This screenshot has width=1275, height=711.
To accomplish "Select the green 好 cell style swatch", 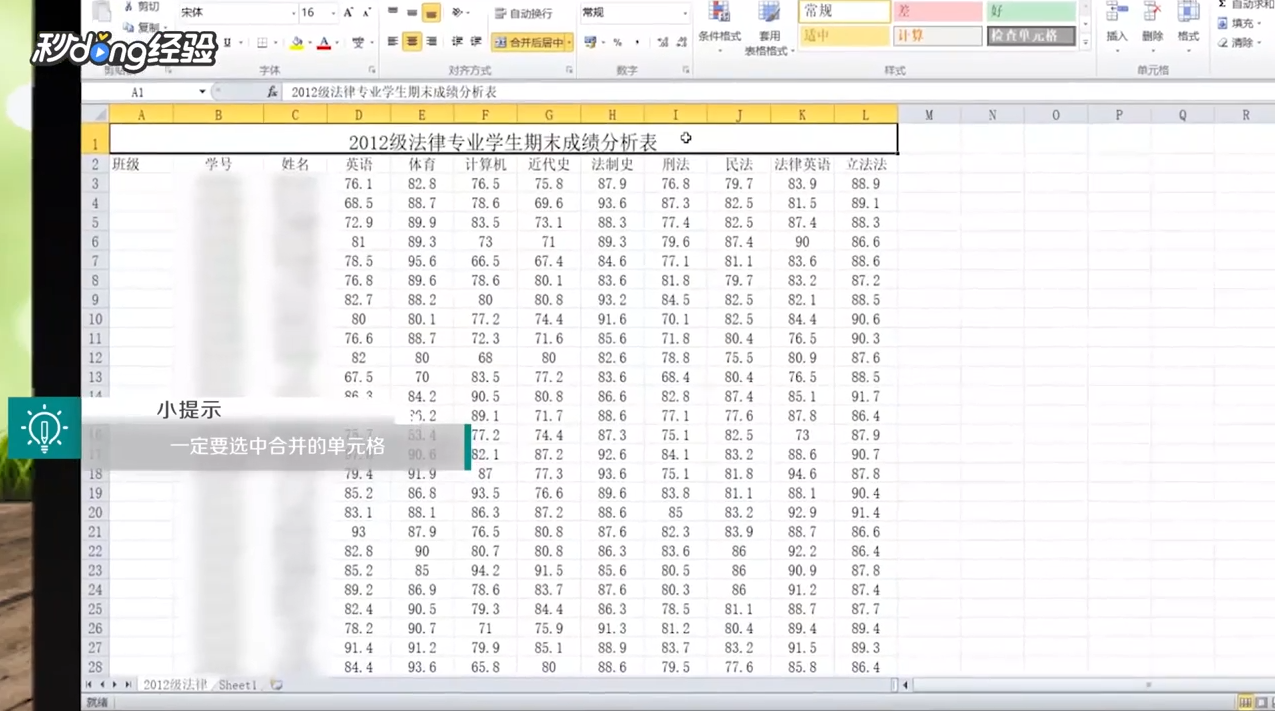I will click(1030, 12).
